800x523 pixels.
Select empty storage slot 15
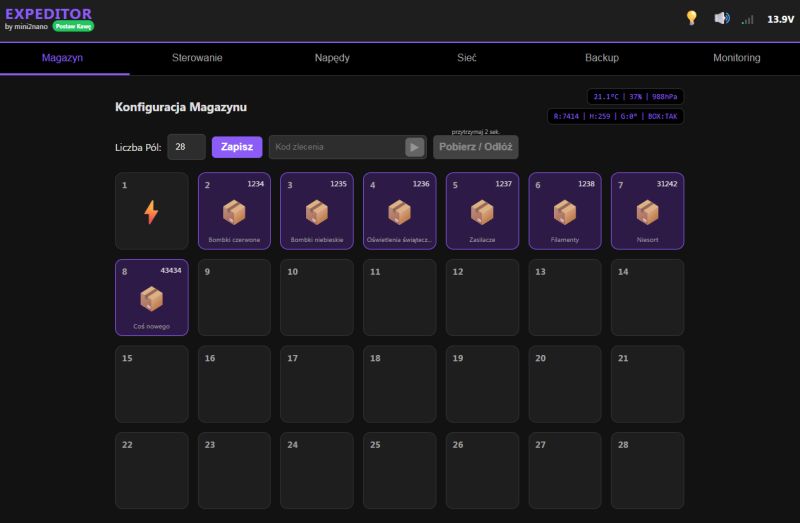(152, 384)
